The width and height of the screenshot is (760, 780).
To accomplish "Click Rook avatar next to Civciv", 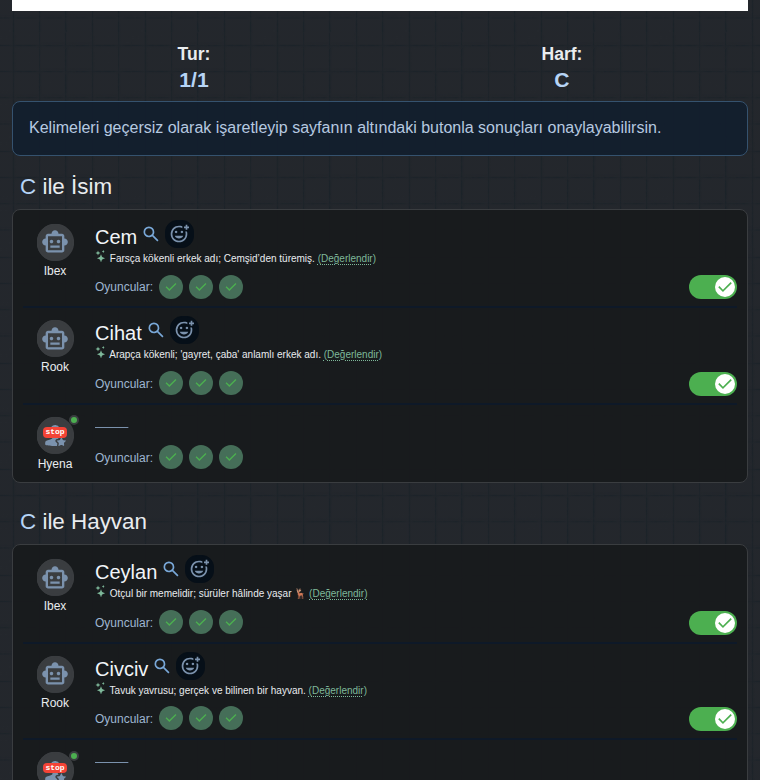I will 55,674.
